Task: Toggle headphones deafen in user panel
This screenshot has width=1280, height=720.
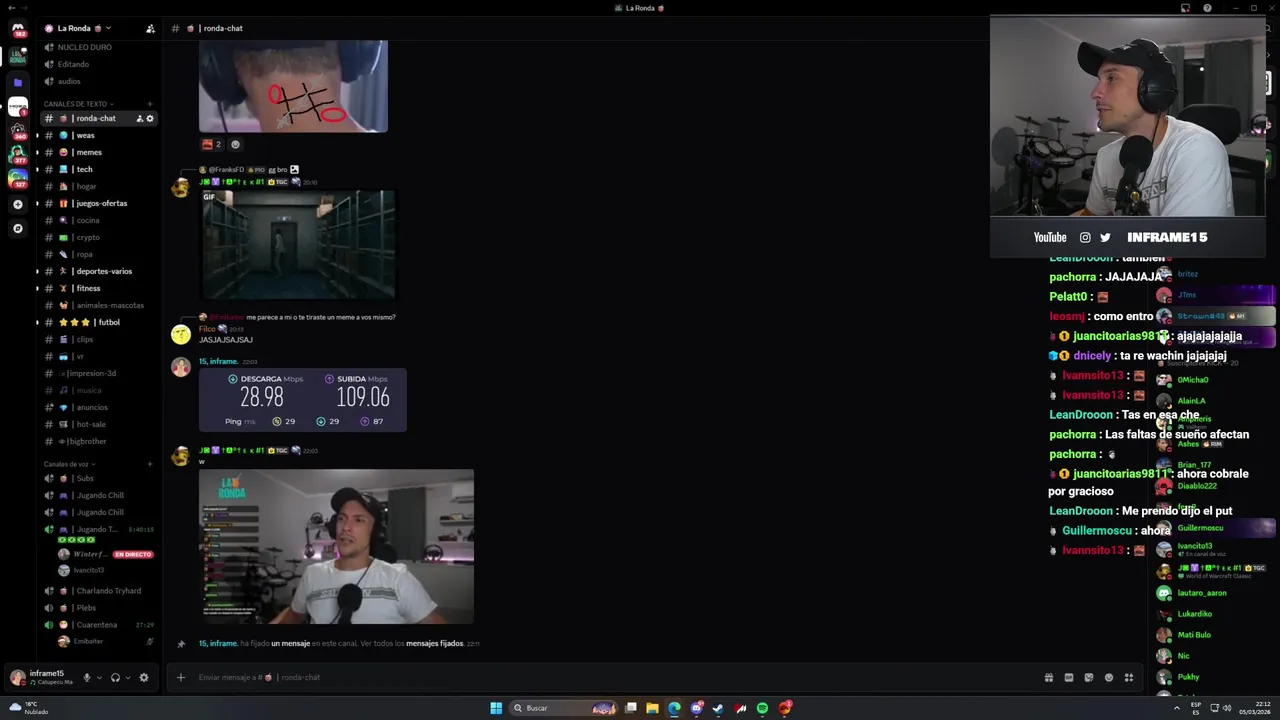Action: click(x=115, y=677)
